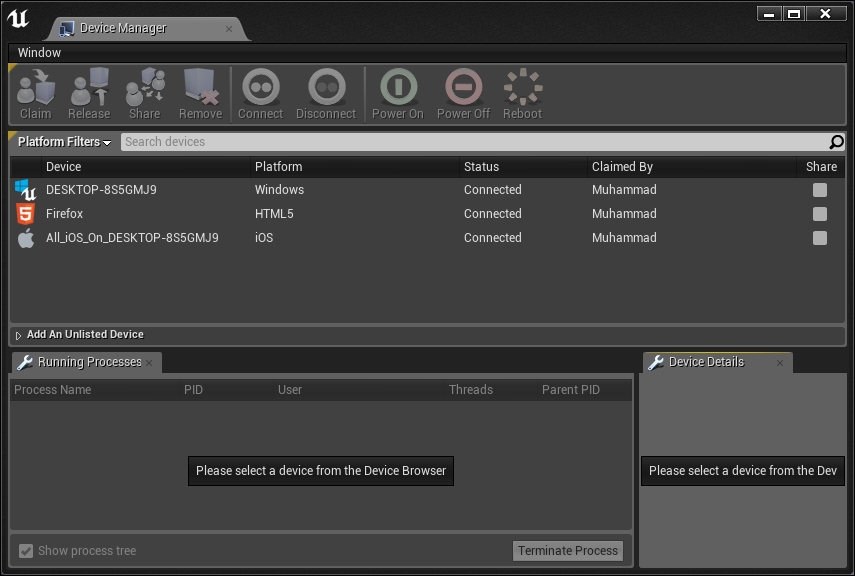Open the Platform Filters dropdown
The width and height of the screenshot is (855, 576).
tap(64, 142)
